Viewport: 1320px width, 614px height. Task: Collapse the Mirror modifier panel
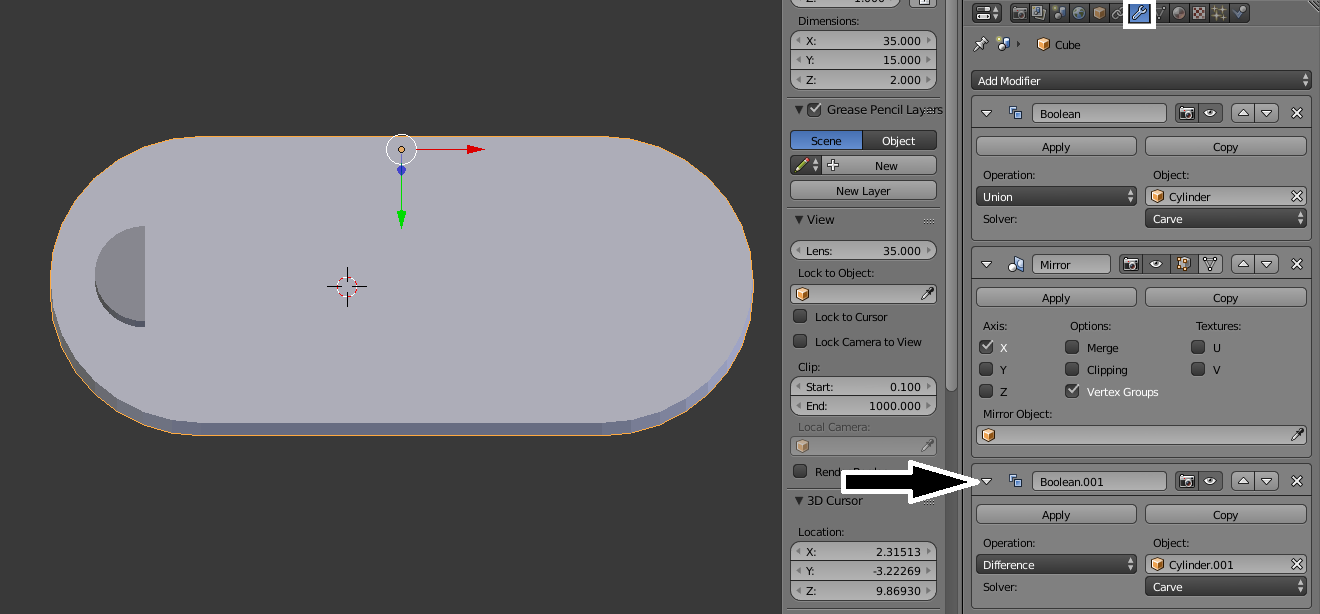point(987,264)
